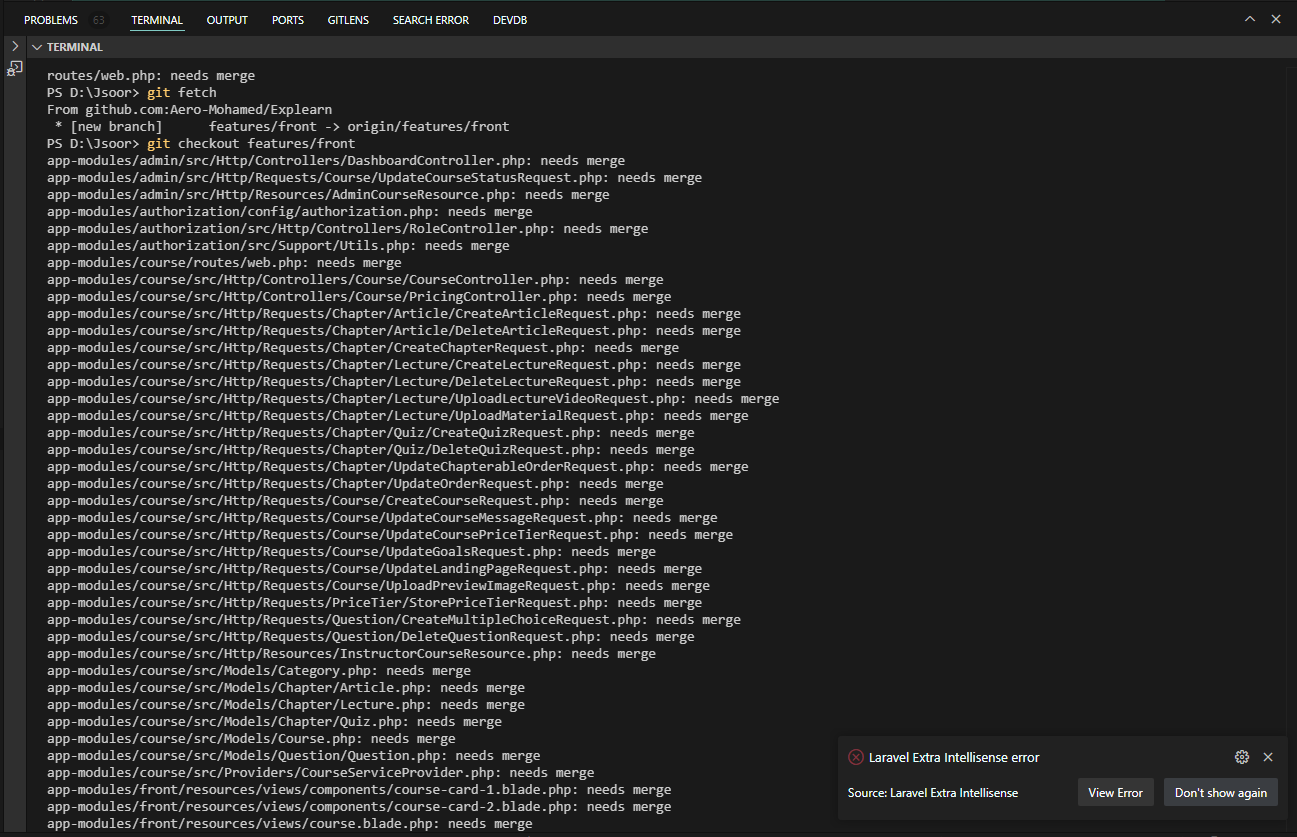
Task: Click the debug terminal icon in left strip
Action: [15, 69]
